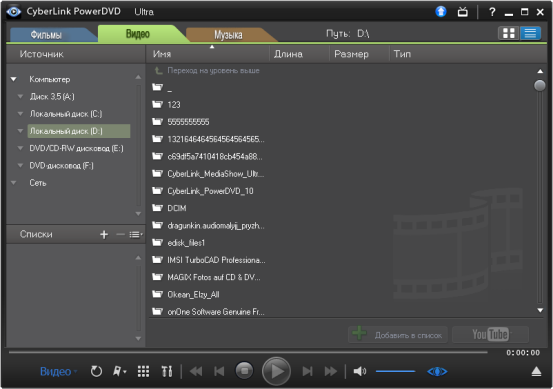
Task: Collapse the Компьютер tree node
Action: 14,79
